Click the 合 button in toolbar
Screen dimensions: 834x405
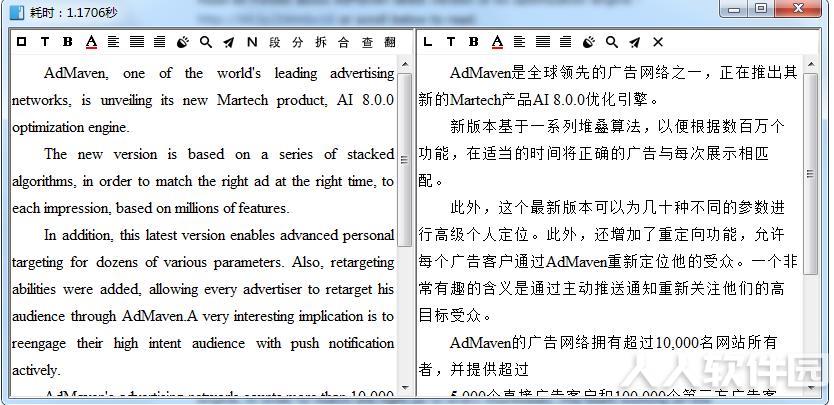point(344,42)
